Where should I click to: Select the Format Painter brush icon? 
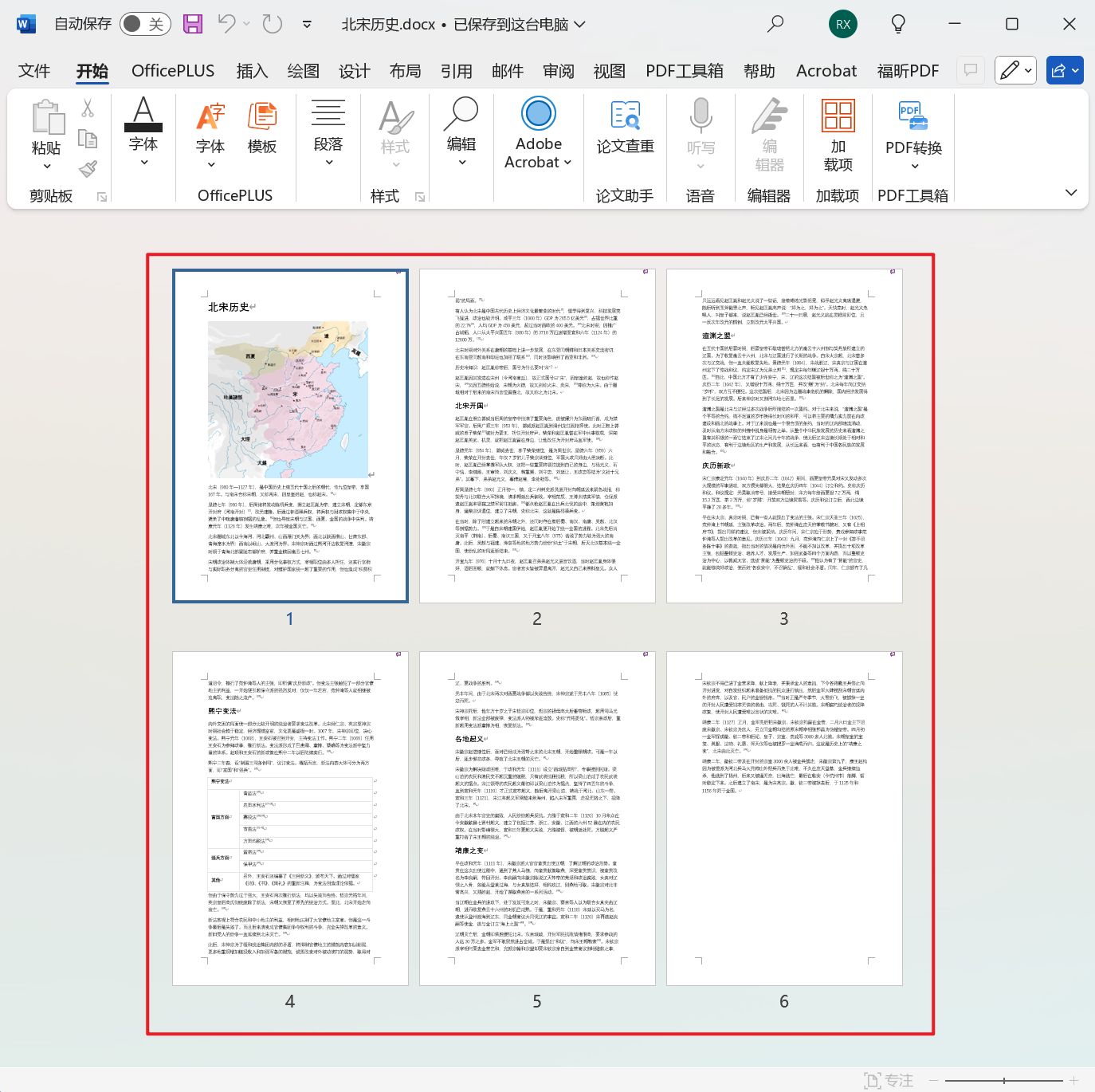pyautogui.click(x=88, y=169)
